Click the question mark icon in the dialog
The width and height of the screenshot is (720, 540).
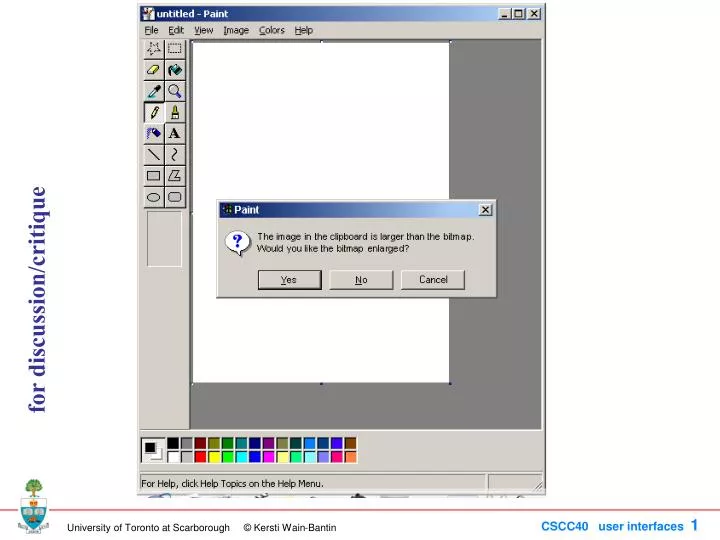(237, 242)
